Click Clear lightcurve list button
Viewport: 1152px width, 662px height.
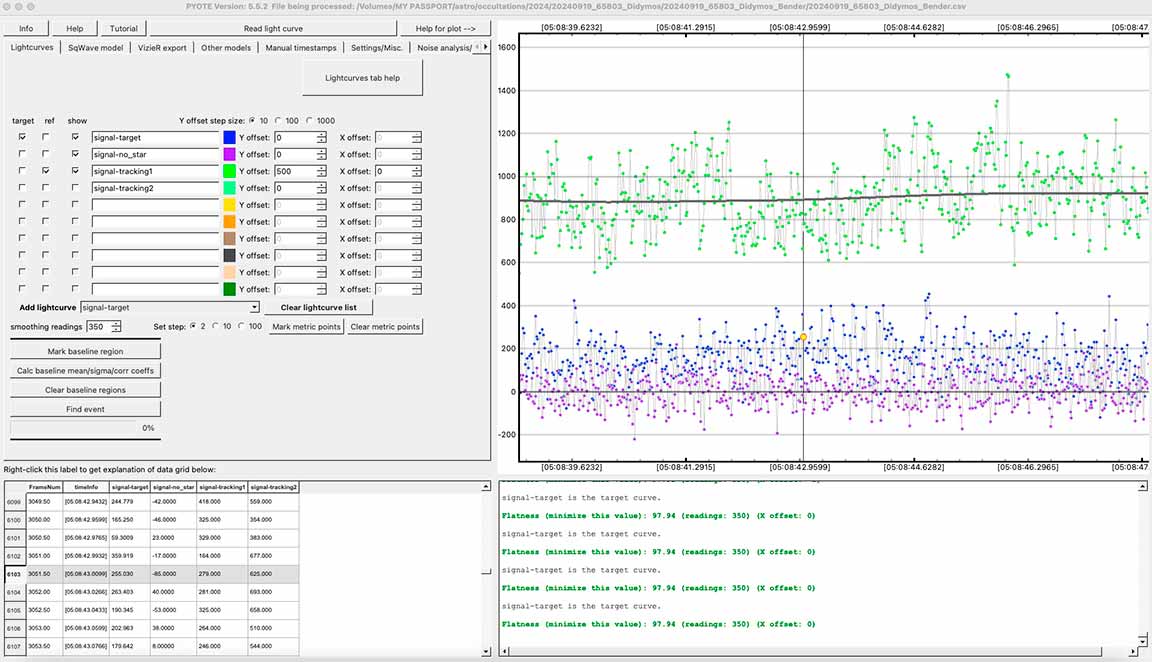point(319,307)
